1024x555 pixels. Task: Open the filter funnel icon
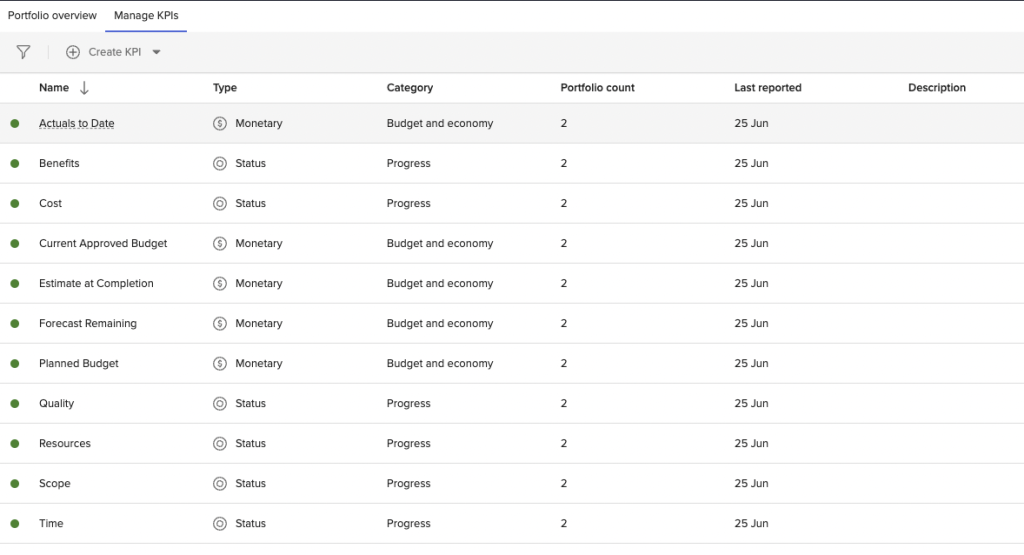coord(23,52)
